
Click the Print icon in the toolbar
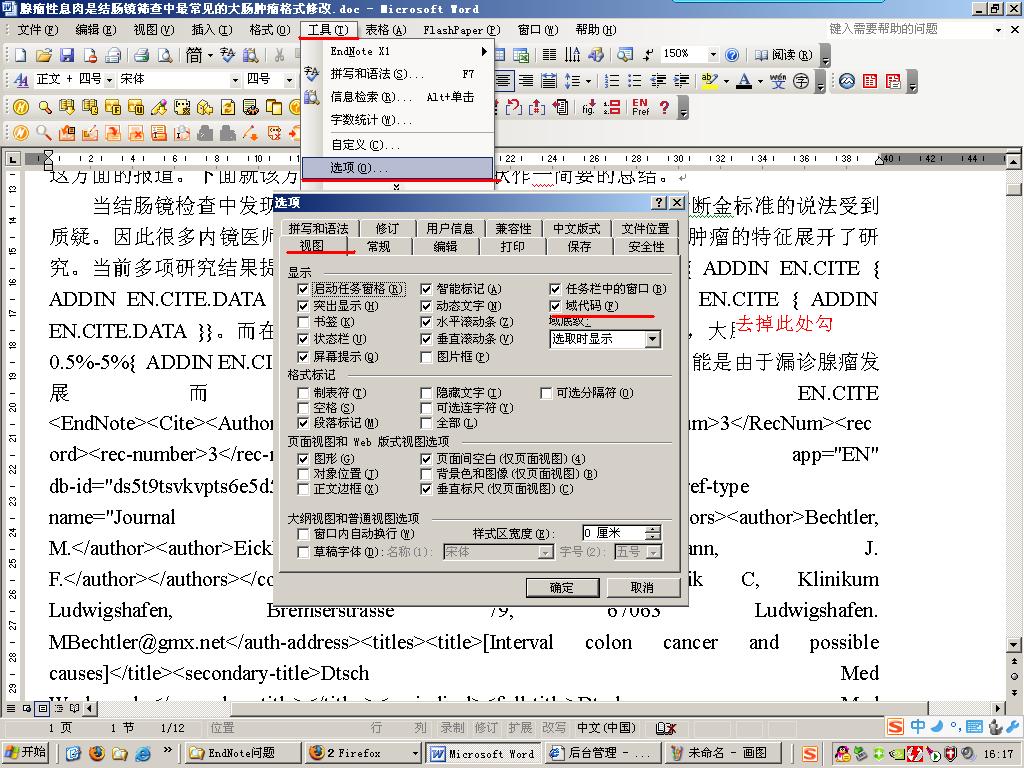point(142,55)
